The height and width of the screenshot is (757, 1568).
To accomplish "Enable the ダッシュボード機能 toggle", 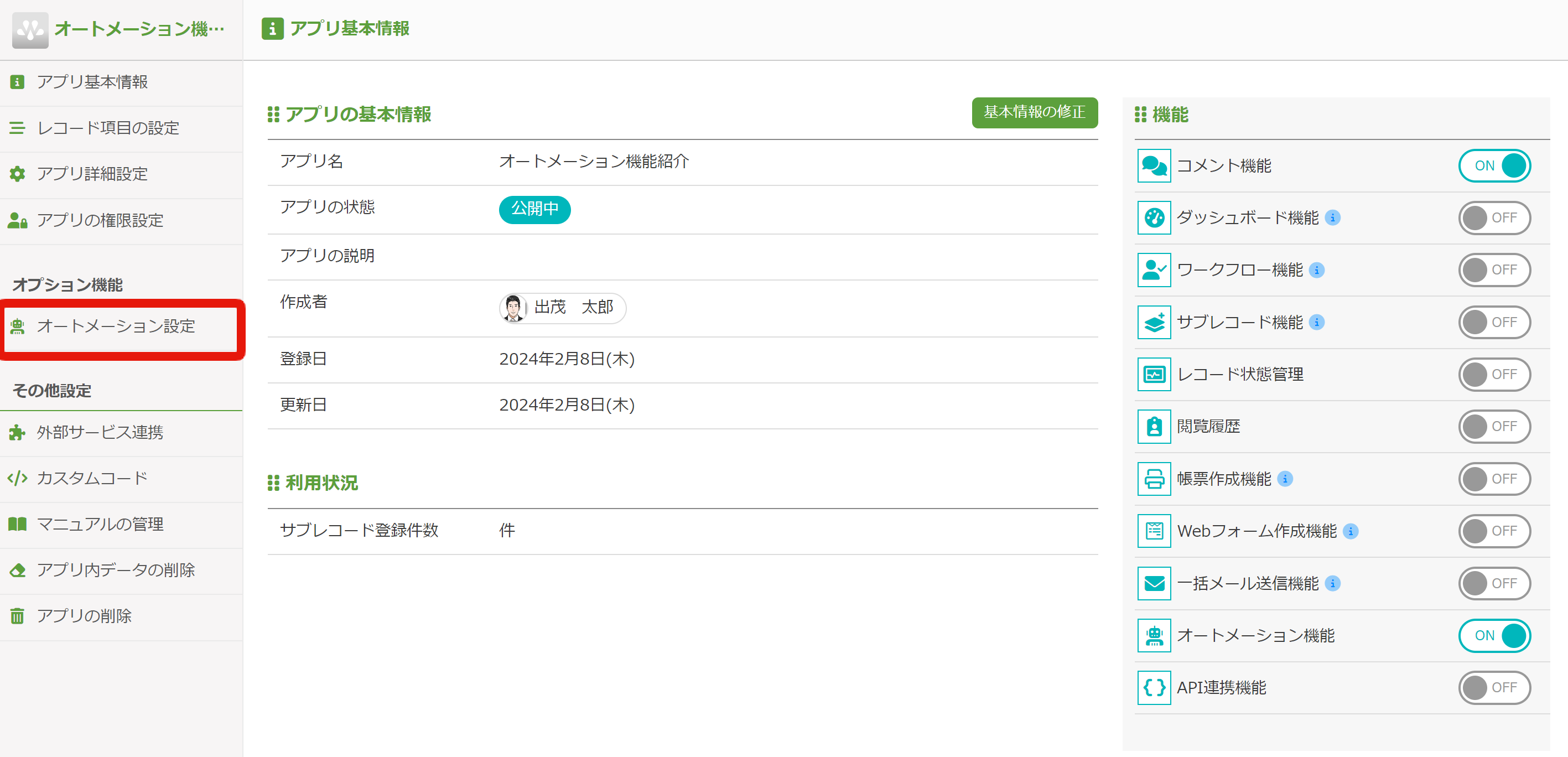I will pyautogui.click(x=1494, y=217).
